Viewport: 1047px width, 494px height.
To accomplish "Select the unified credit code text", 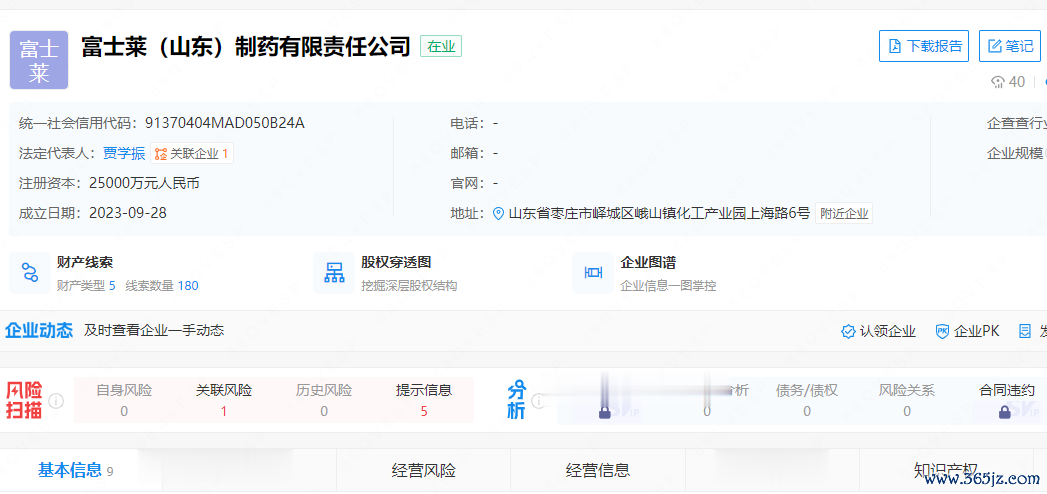I will 225,123.
